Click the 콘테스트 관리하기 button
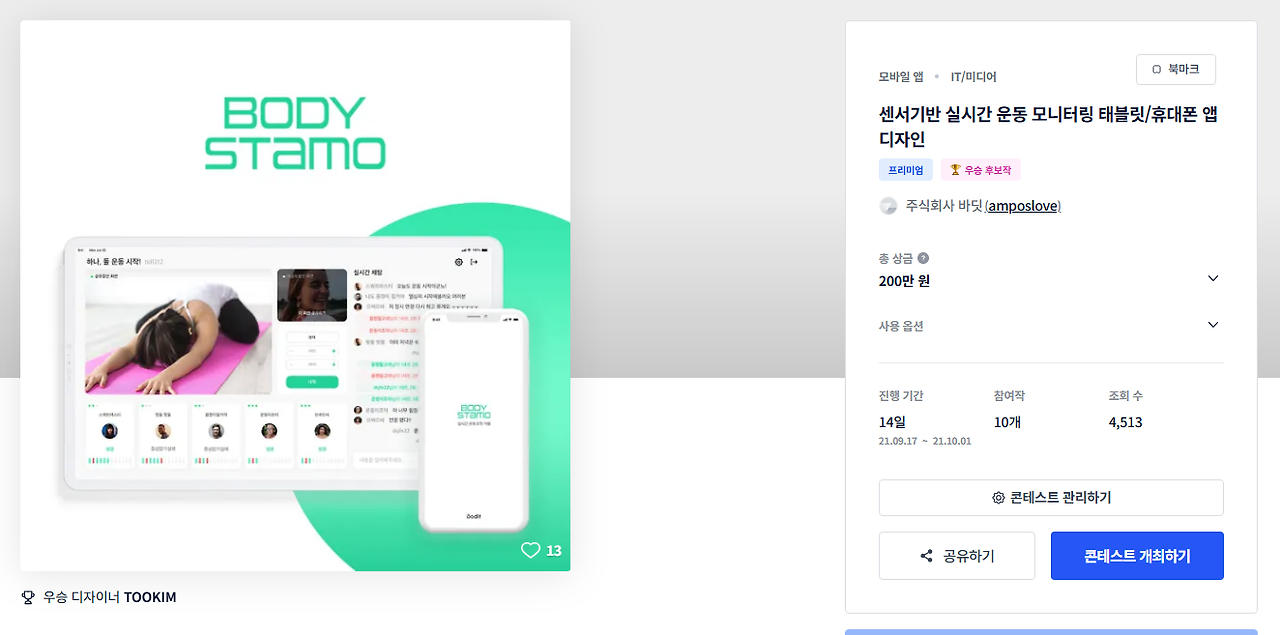 (x=1051, y=498)
